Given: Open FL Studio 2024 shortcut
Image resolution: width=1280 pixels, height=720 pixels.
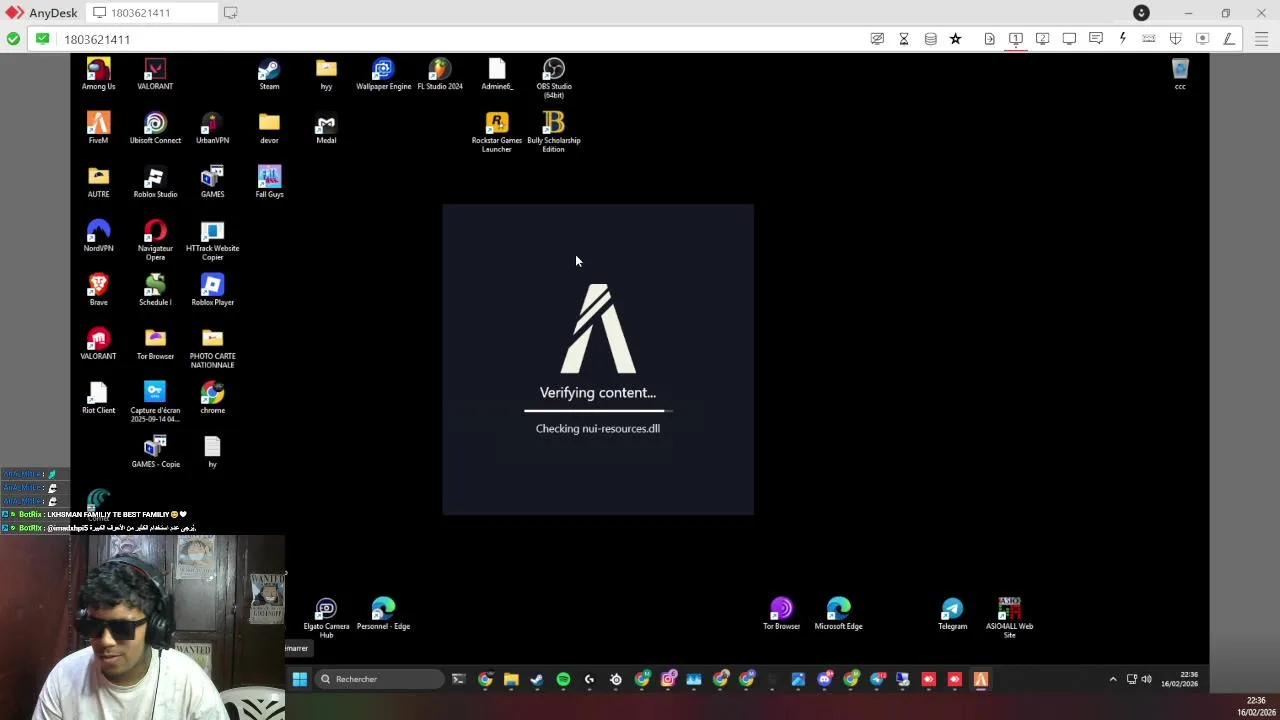Looking at the screenshot, I should [x=440, y=75].
